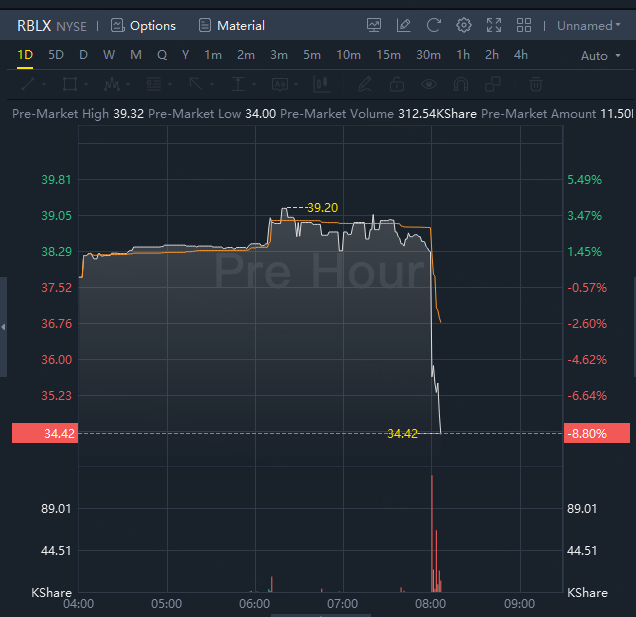Click the red 34.42 current price label

[x=39, y=433]
